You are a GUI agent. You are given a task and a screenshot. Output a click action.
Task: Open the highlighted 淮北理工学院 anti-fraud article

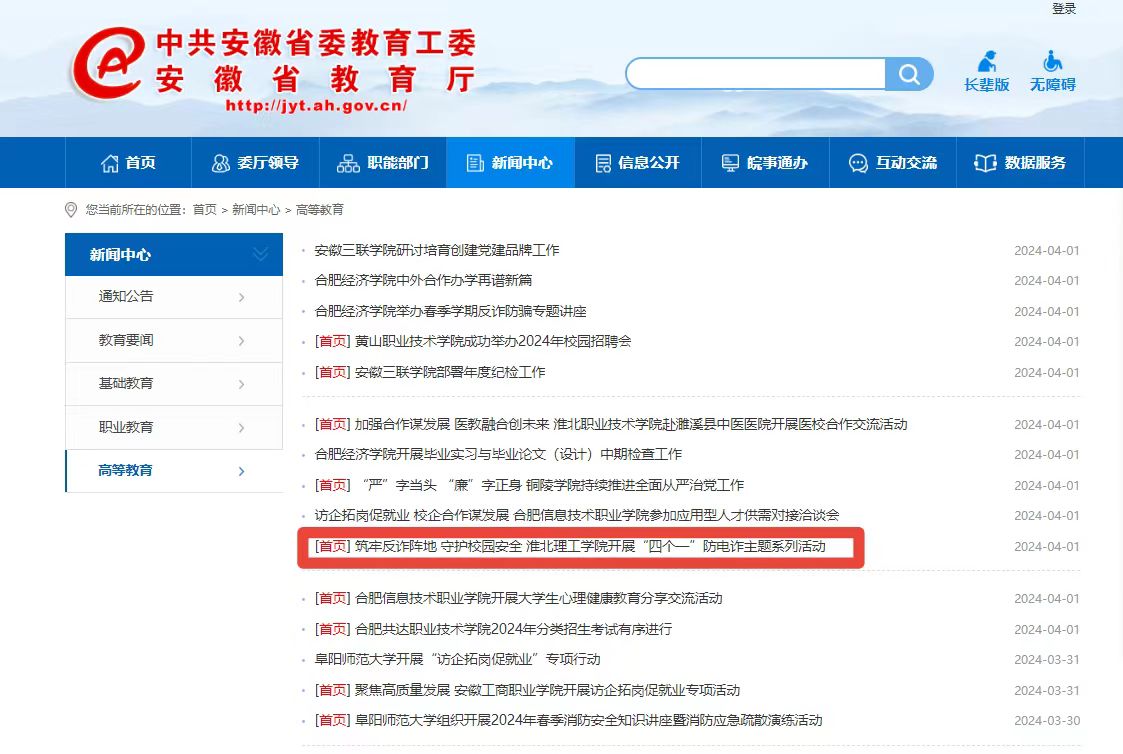(590, 547)
